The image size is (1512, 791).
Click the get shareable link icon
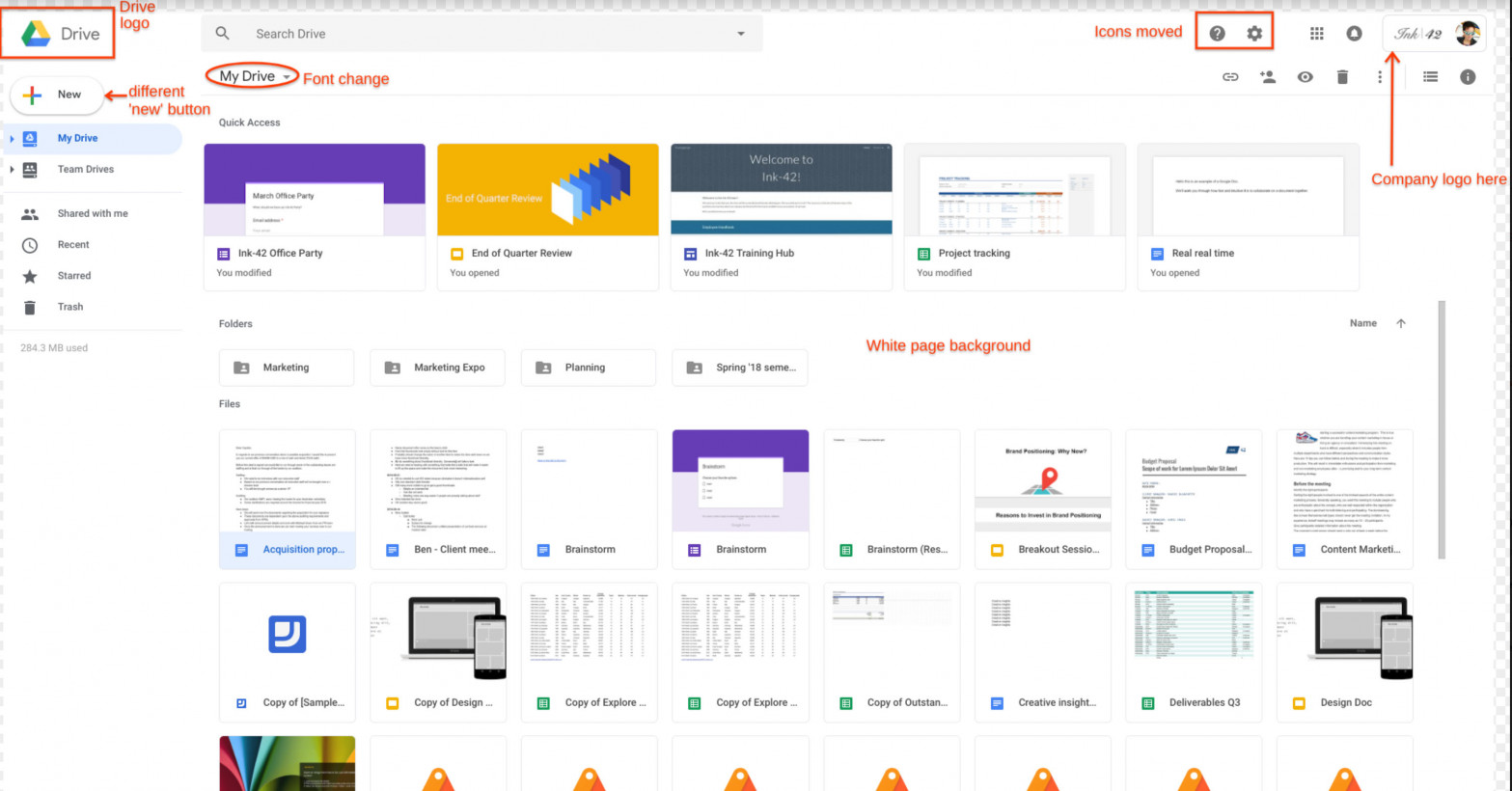pyautogui.click(x=1230, y=77)
